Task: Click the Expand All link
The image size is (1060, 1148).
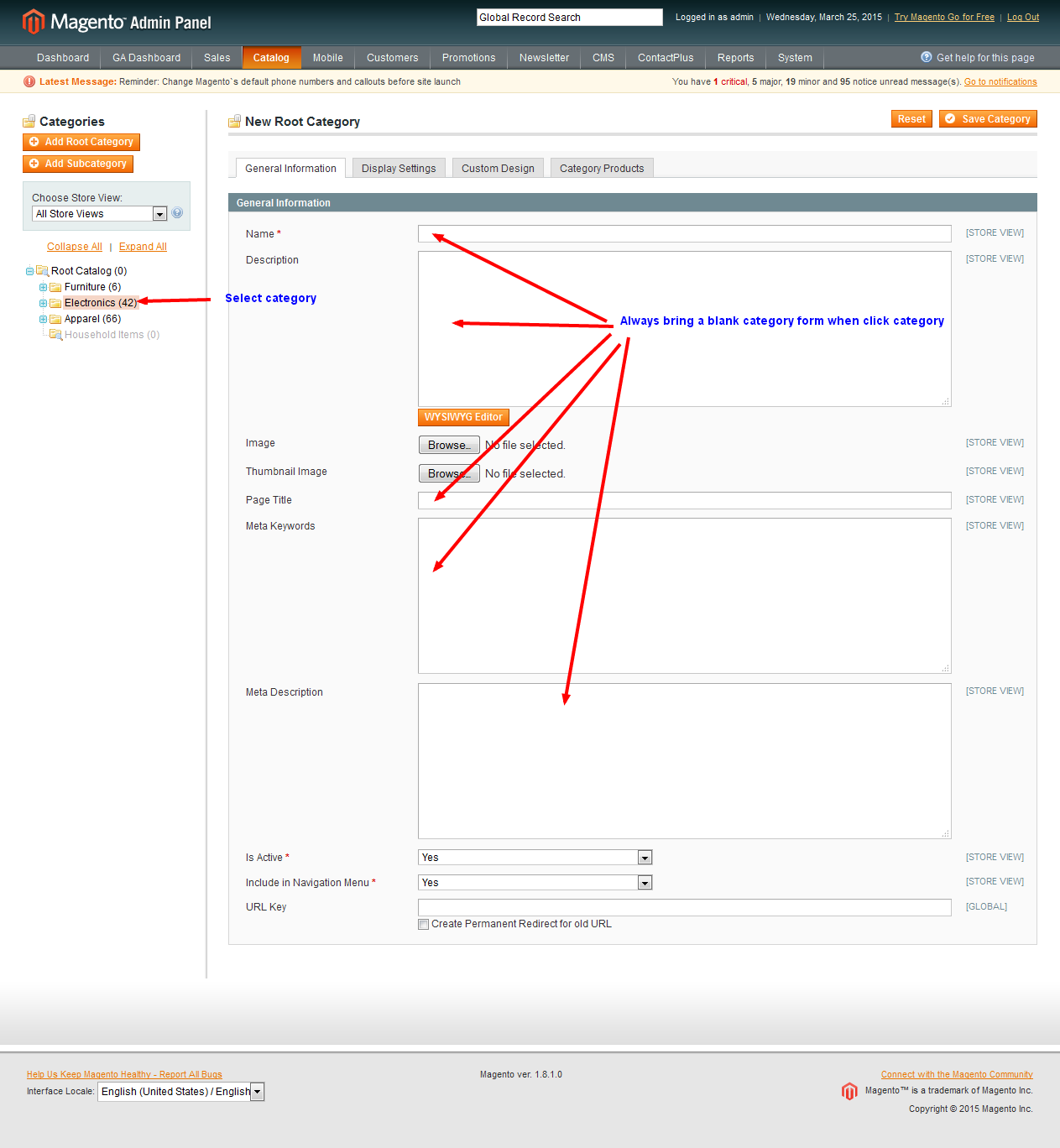Action: (x=143, y=247)
